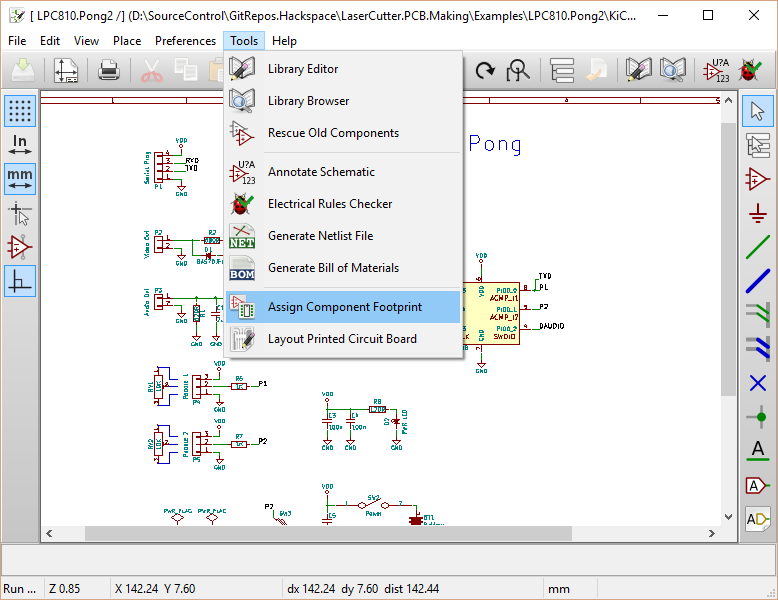Viewport: 778px width, 600px height.
Task: Open the Edit menu
Action: (50, 41)
